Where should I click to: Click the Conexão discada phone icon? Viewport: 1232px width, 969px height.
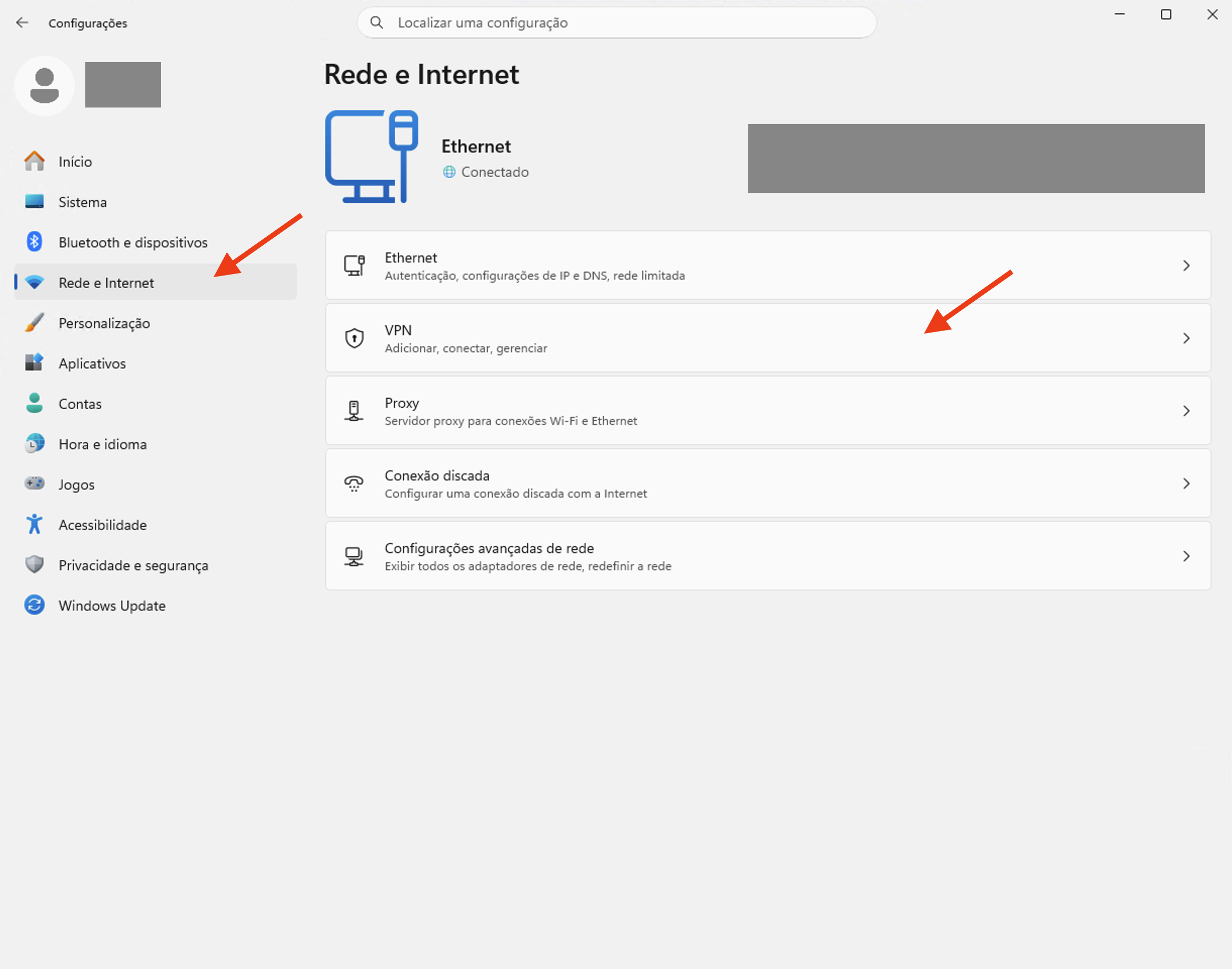354,483
